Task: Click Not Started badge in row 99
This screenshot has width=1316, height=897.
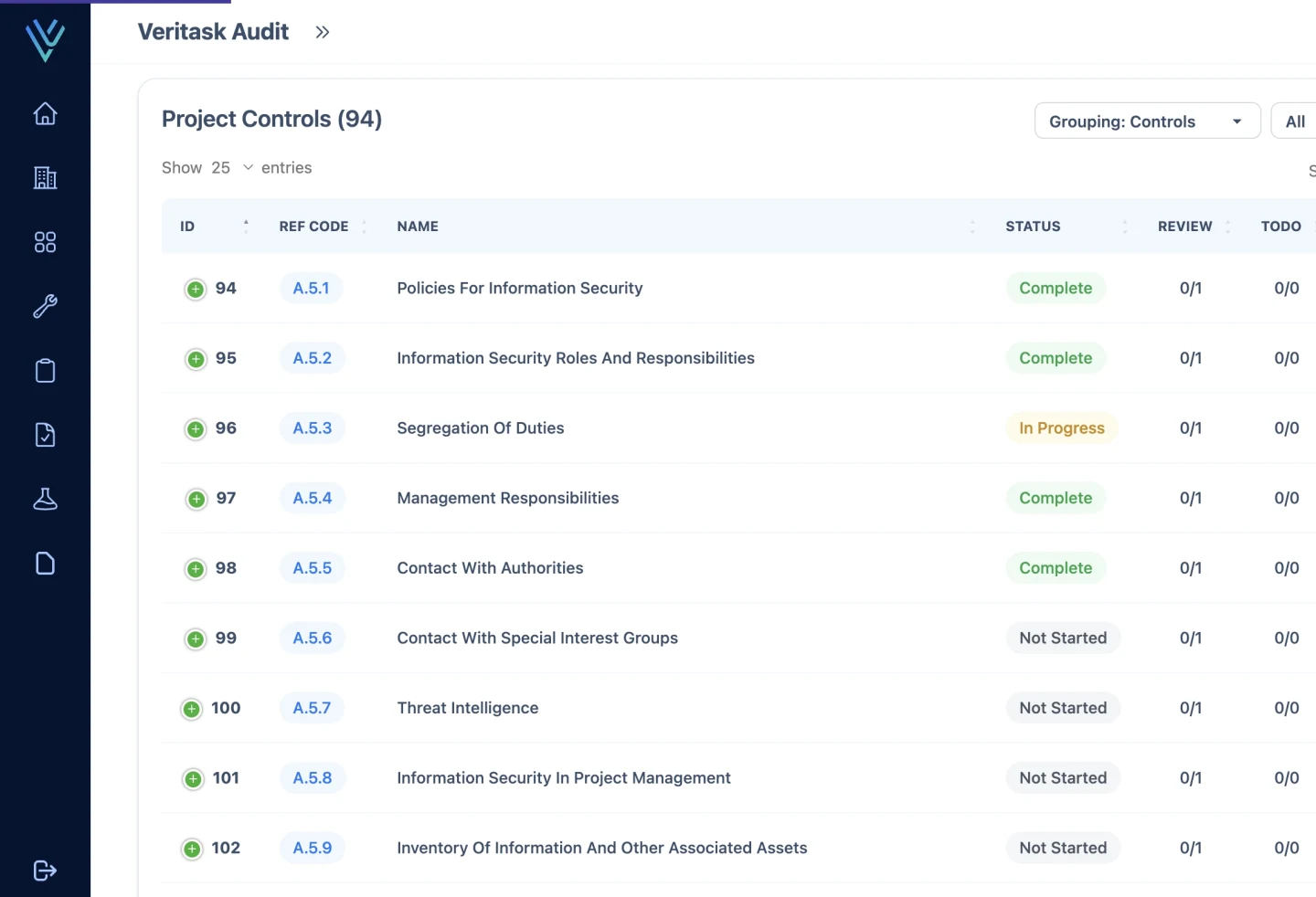Action: (x=1063, y=638)
